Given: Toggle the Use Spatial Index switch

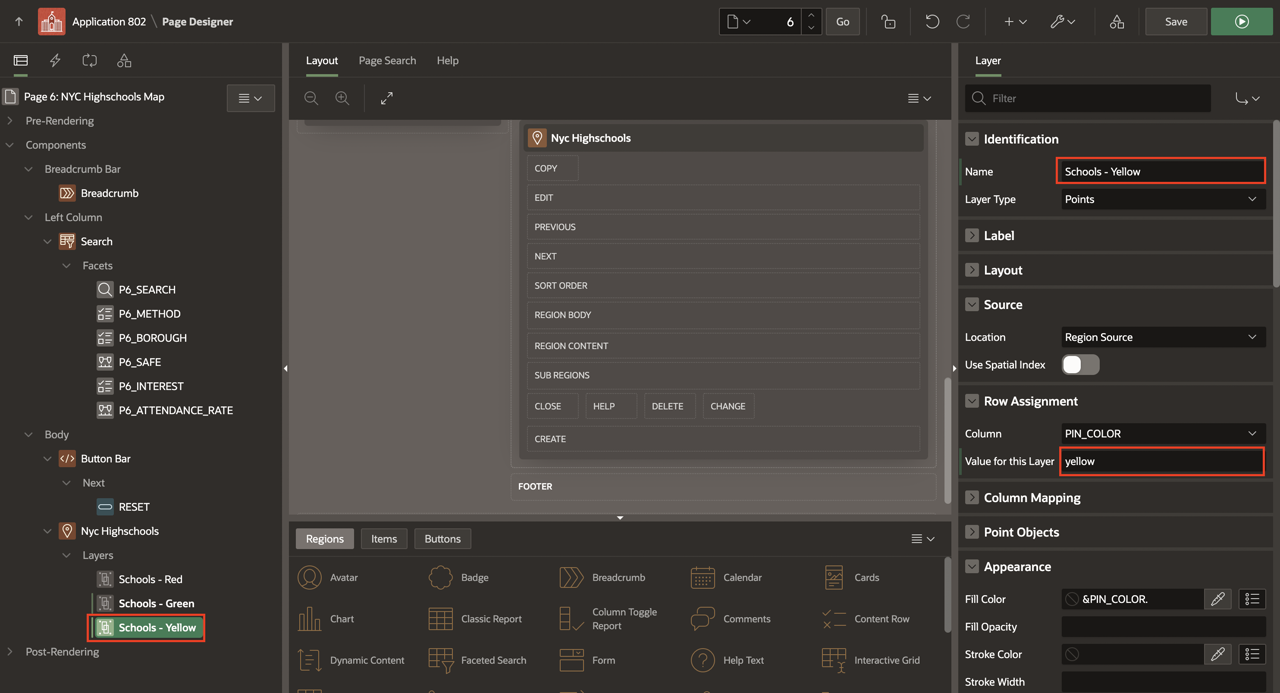Looking at the screenshot, I should tap(1080, 365).
